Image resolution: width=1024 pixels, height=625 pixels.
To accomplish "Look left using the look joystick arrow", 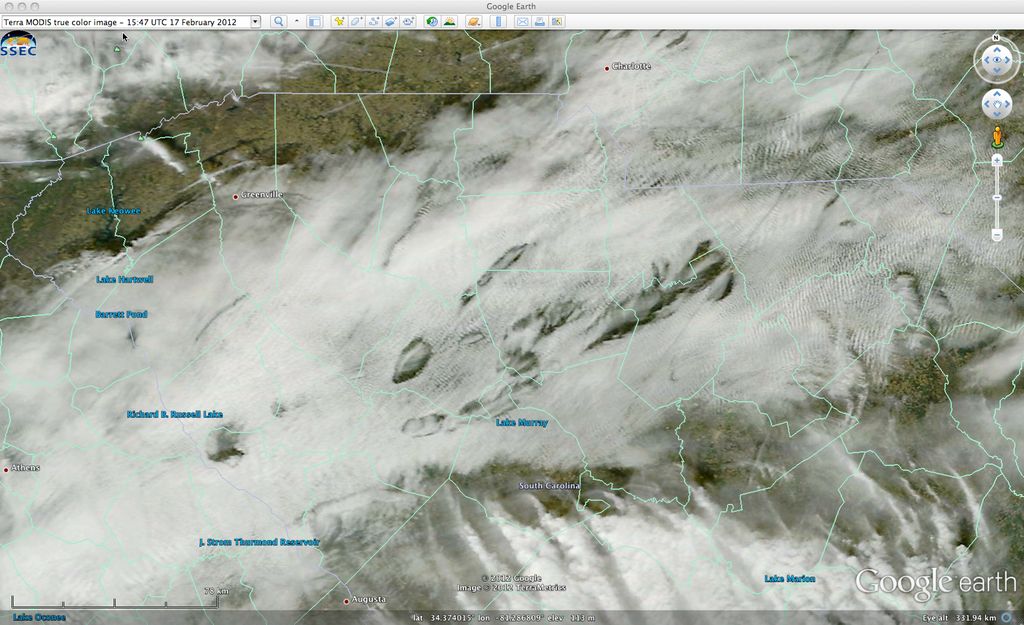I will click(x=985, y=60).
